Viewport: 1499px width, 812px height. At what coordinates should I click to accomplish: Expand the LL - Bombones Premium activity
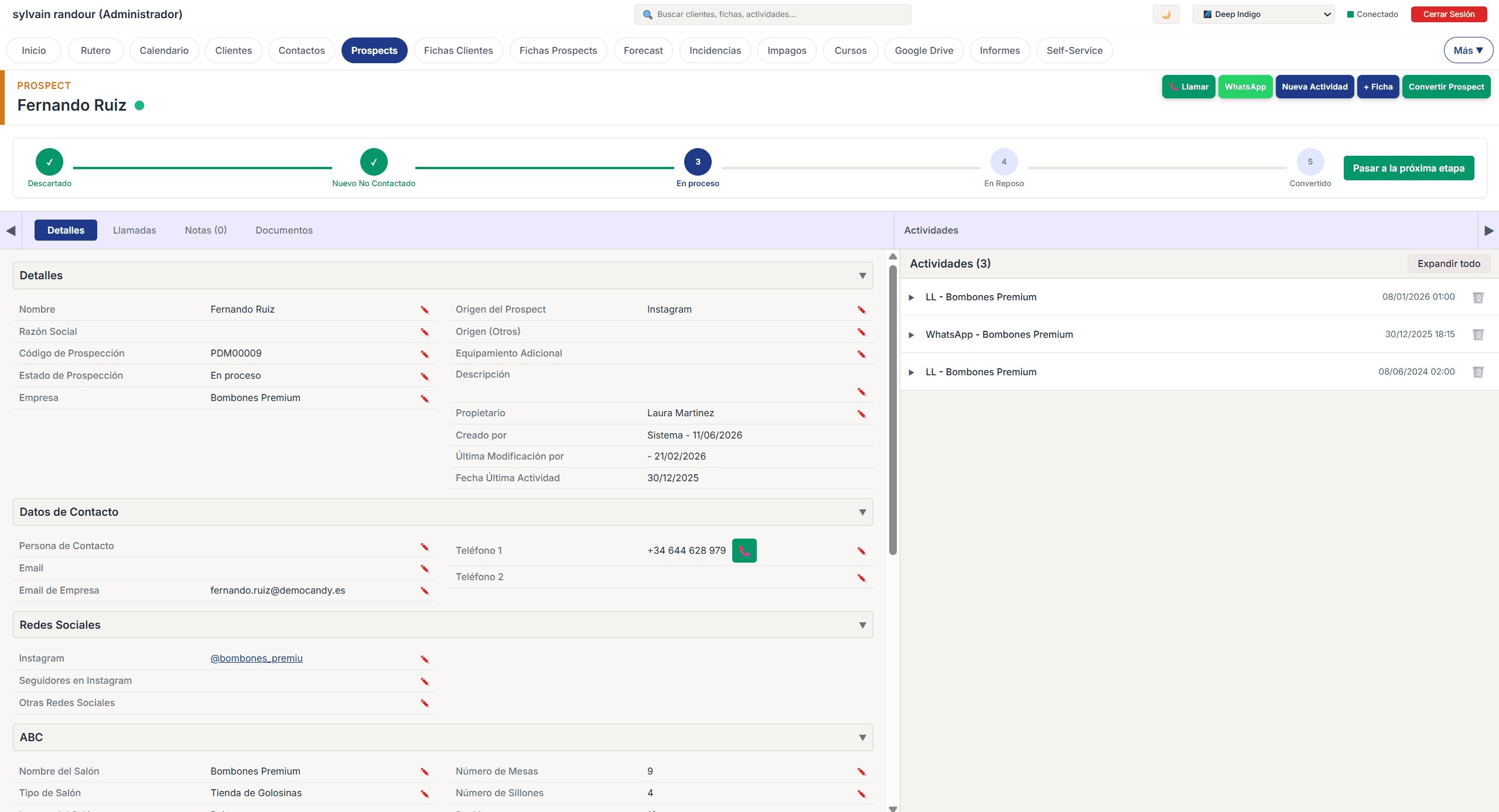(x=911, y=297)
